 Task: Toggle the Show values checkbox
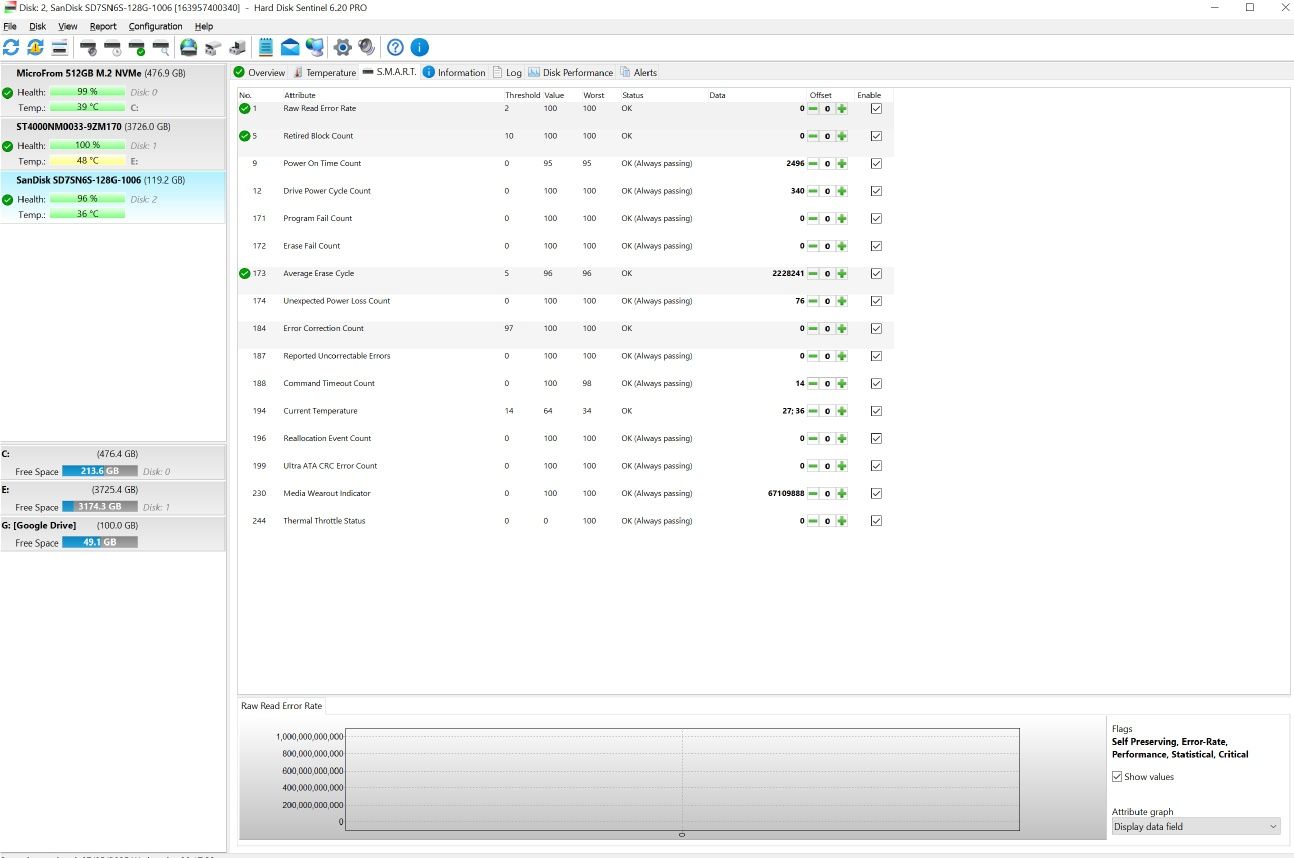(1117, 777)
